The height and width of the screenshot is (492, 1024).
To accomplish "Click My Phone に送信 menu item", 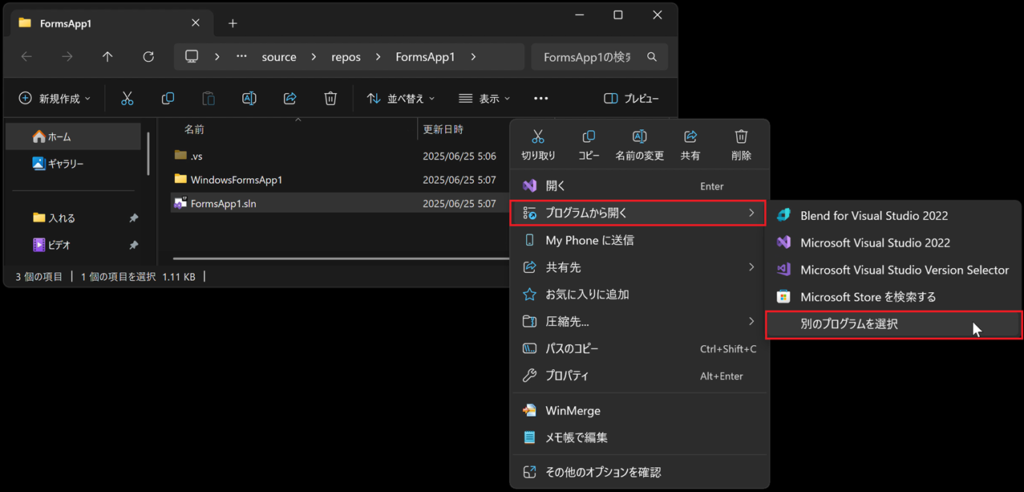I will pos(639,240).
